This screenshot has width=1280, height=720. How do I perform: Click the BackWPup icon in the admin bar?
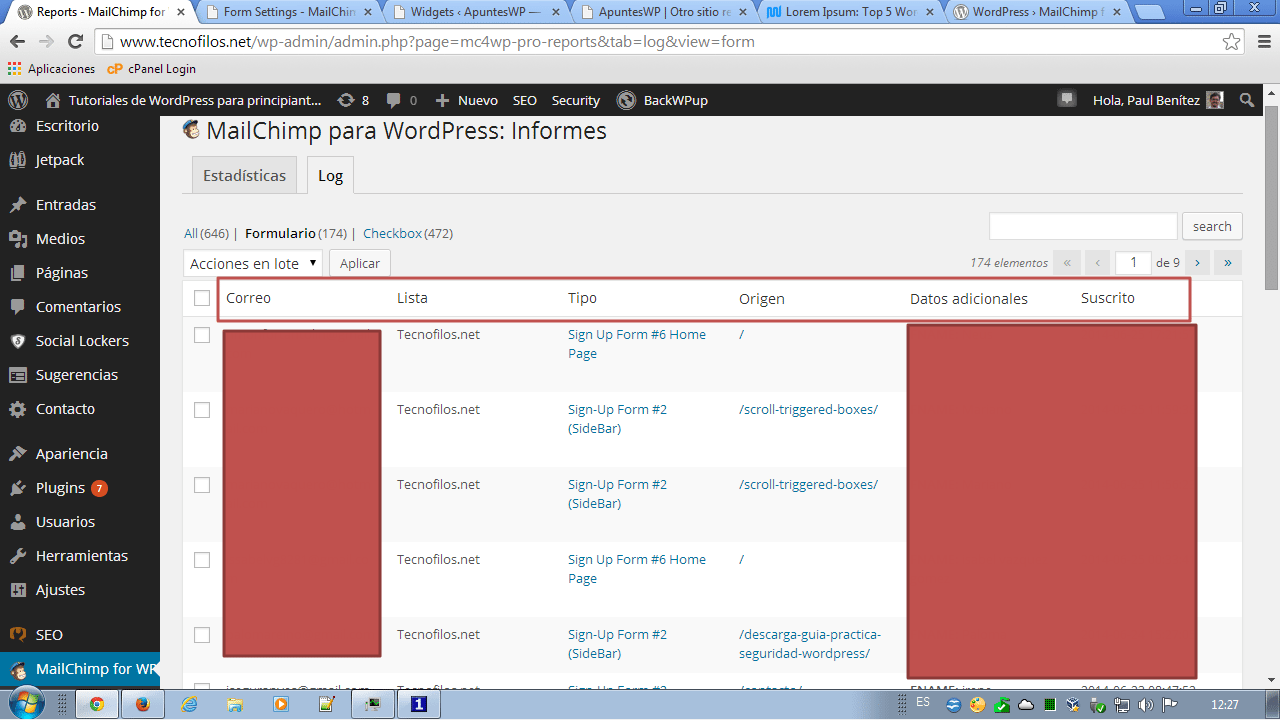pyautogui.click(x=626, y=100)
